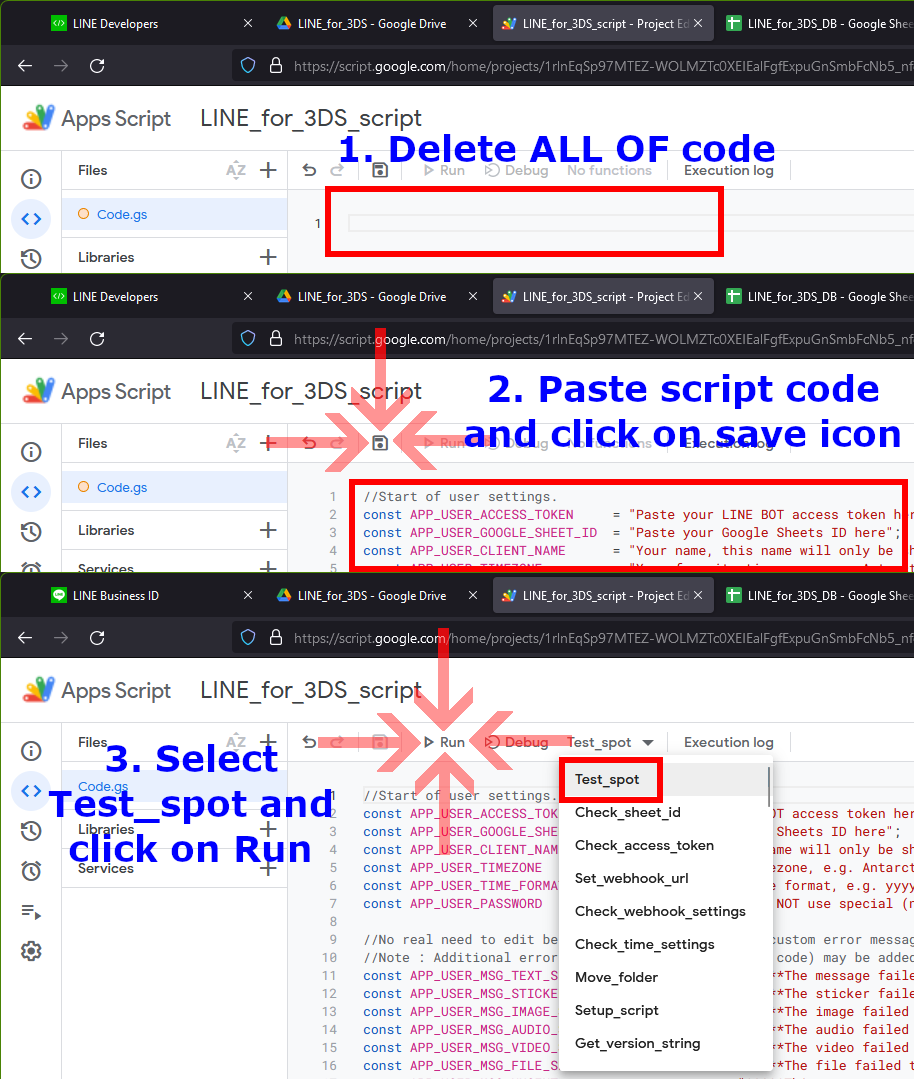Sort files with the AZ icon in step 1
The width and height of the screenshot is (914, 1079).
point(235,170)
